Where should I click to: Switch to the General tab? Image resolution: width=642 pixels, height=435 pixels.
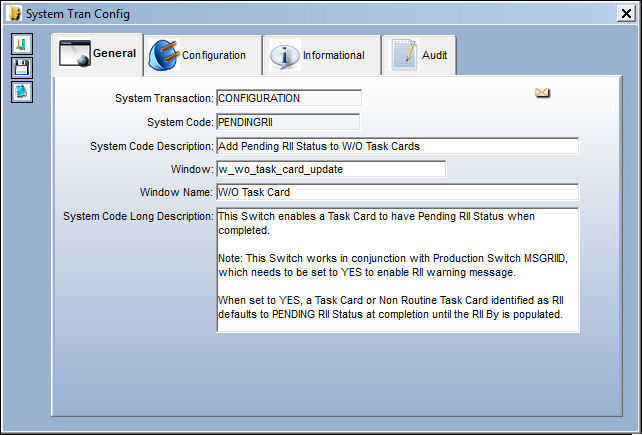coord(97,54)
